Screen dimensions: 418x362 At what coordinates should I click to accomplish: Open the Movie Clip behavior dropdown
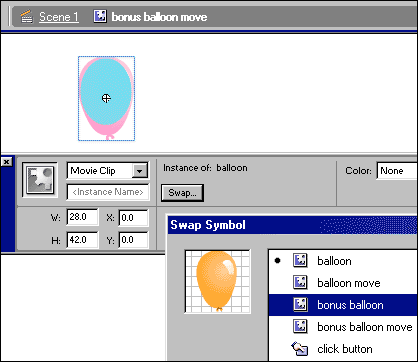(140, 171)
